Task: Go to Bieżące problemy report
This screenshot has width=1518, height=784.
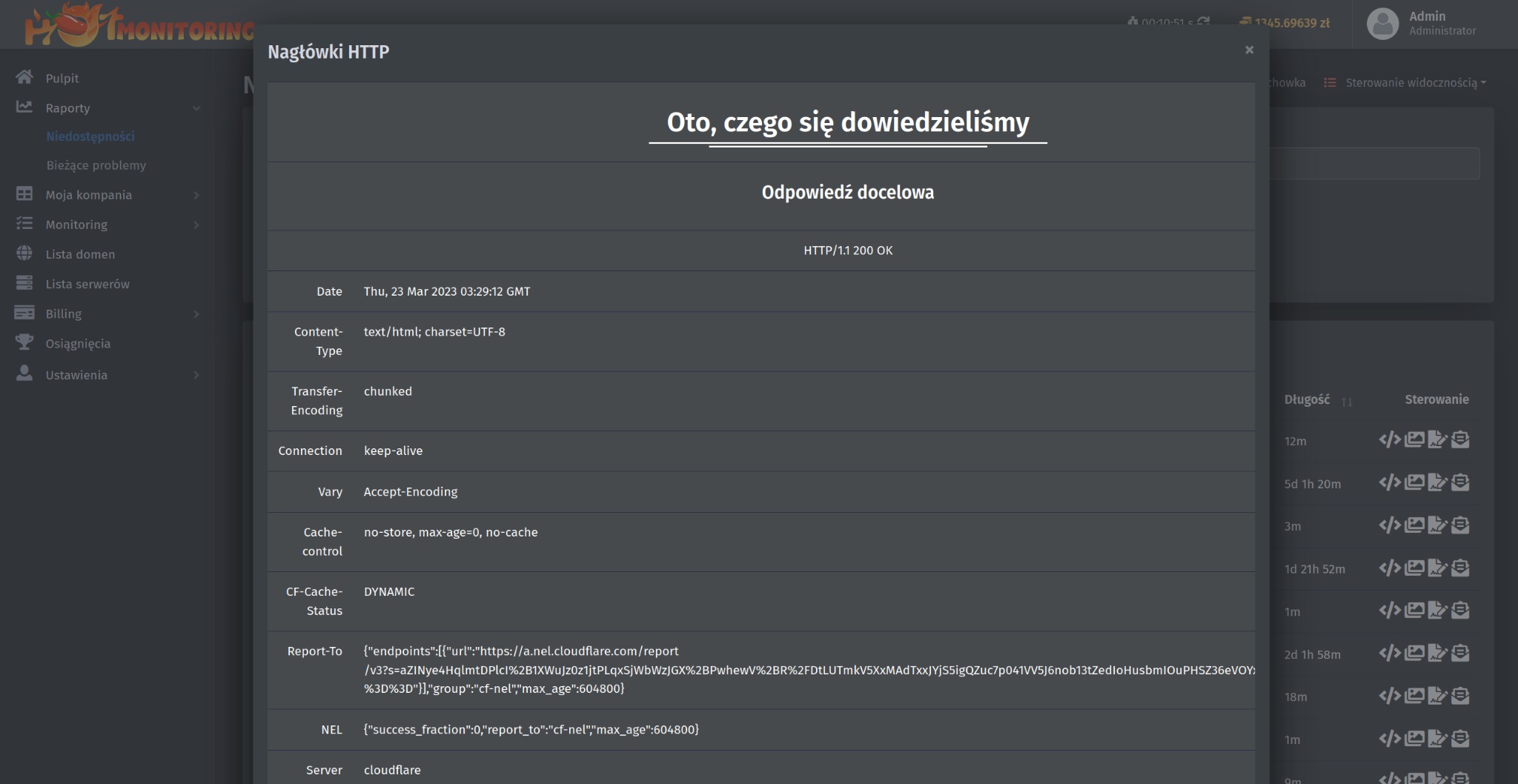Action: pyautogui.click(x=96, y=165)
